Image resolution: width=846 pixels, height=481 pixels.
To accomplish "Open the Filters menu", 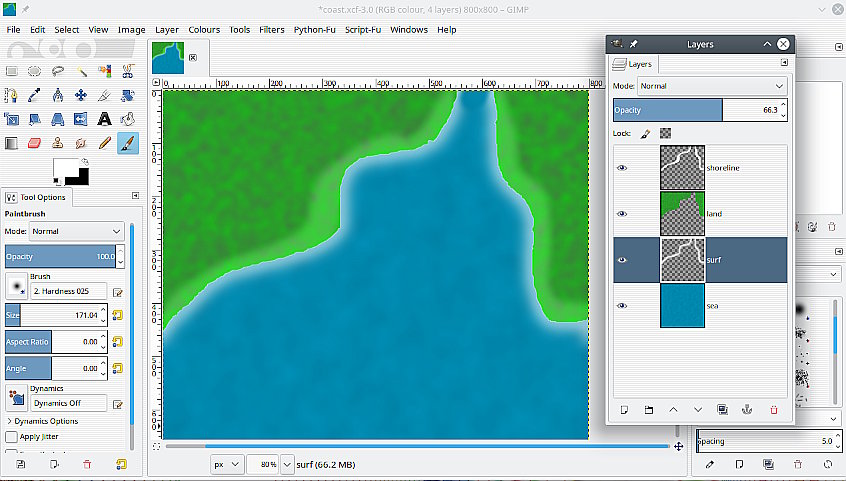I will click(271, 30).
